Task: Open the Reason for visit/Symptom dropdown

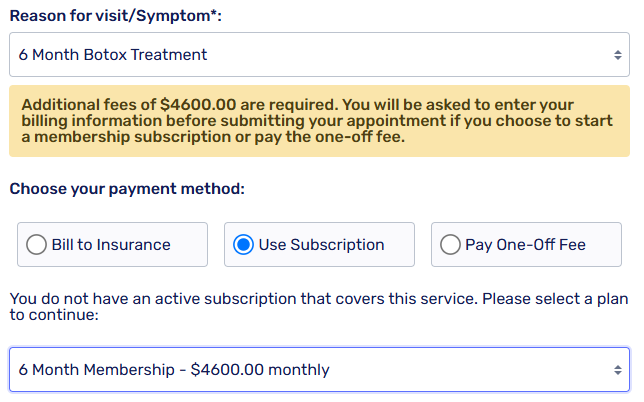Action: coord(319,55)
